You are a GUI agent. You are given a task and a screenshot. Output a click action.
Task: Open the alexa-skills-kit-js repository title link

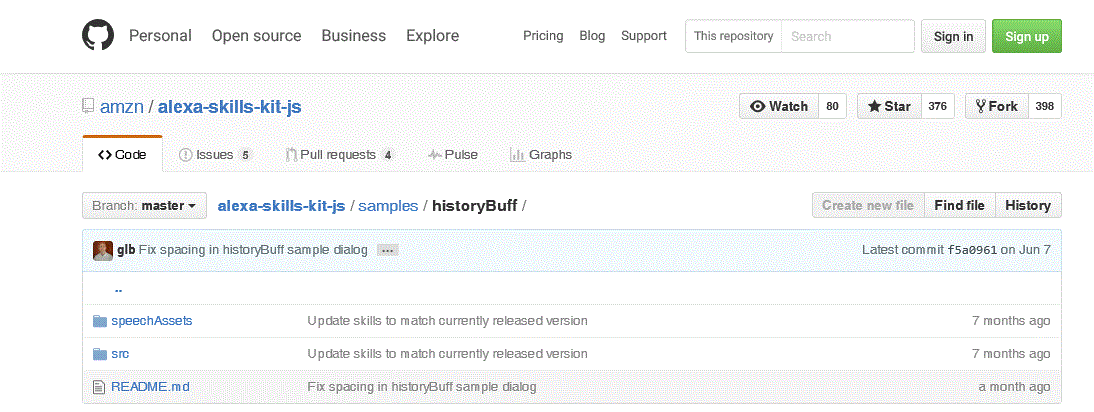(x=230, y=107)
